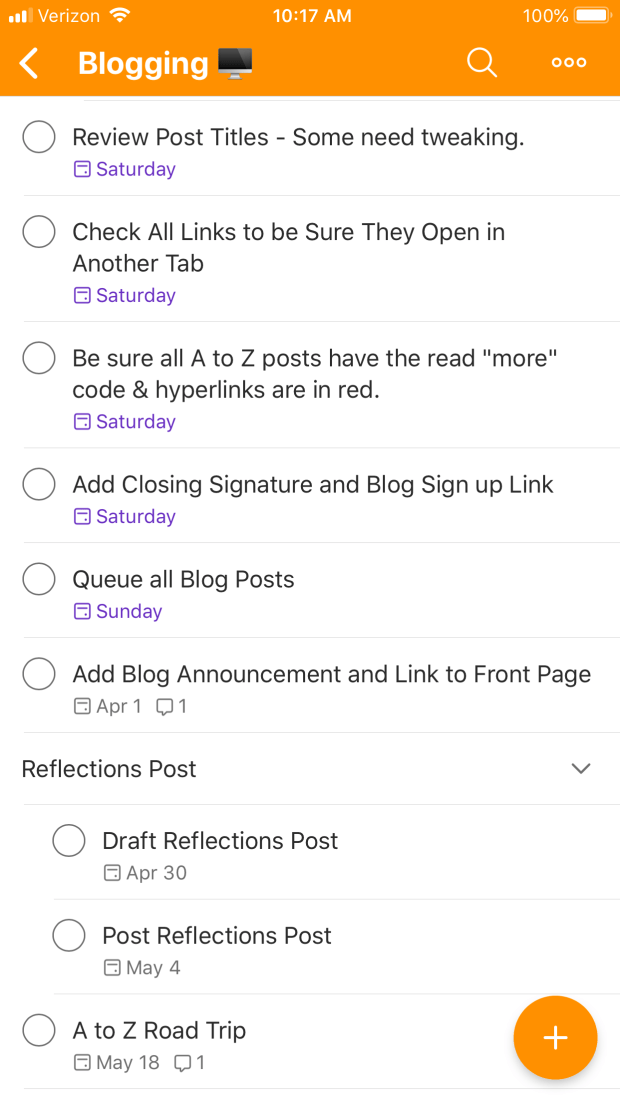Screen dimensions: 620x1102
Task: Select the Reflections Post section header
Action: pyautogui.click(x=110, y=769)
